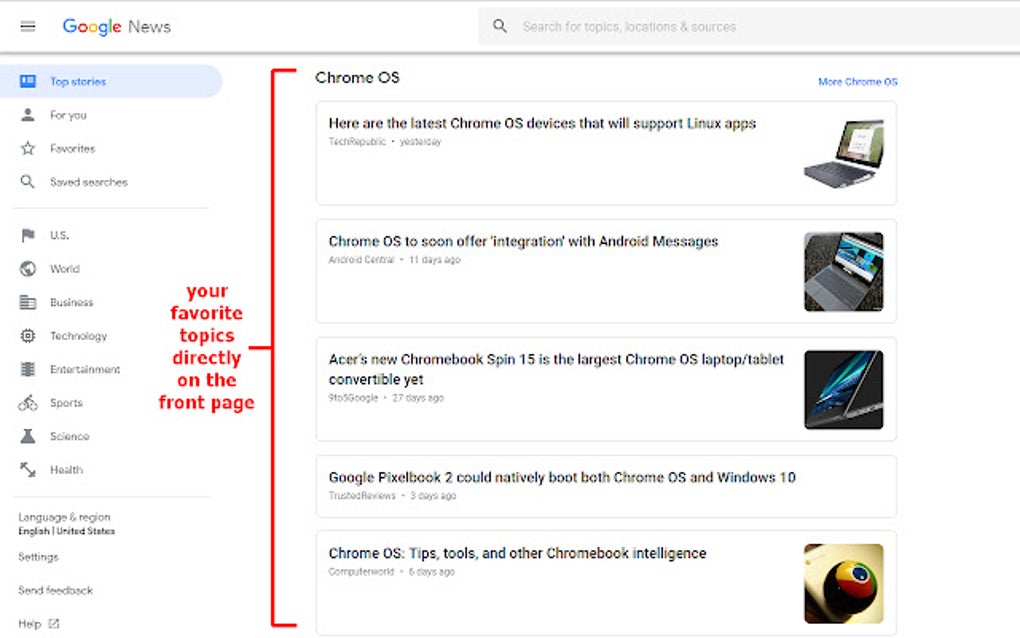1020x638 pixels.
Task: Open Chrome OS tips and tools article
Action: (517, 553)
